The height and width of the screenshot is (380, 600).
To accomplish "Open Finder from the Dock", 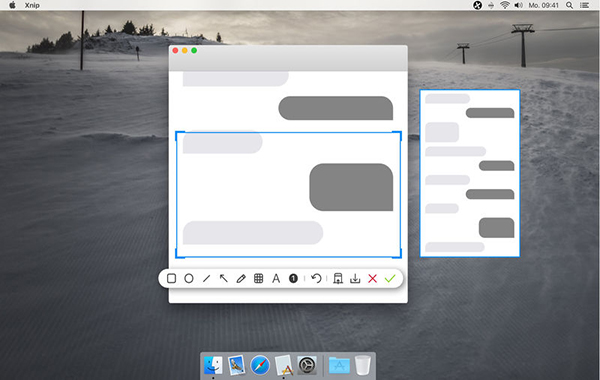I will click(213, 365).
